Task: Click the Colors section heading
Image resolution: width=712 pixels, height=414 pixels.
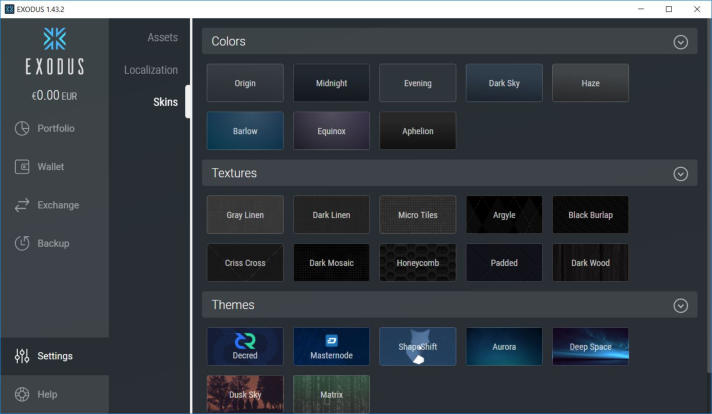Action: click(228, 41)
